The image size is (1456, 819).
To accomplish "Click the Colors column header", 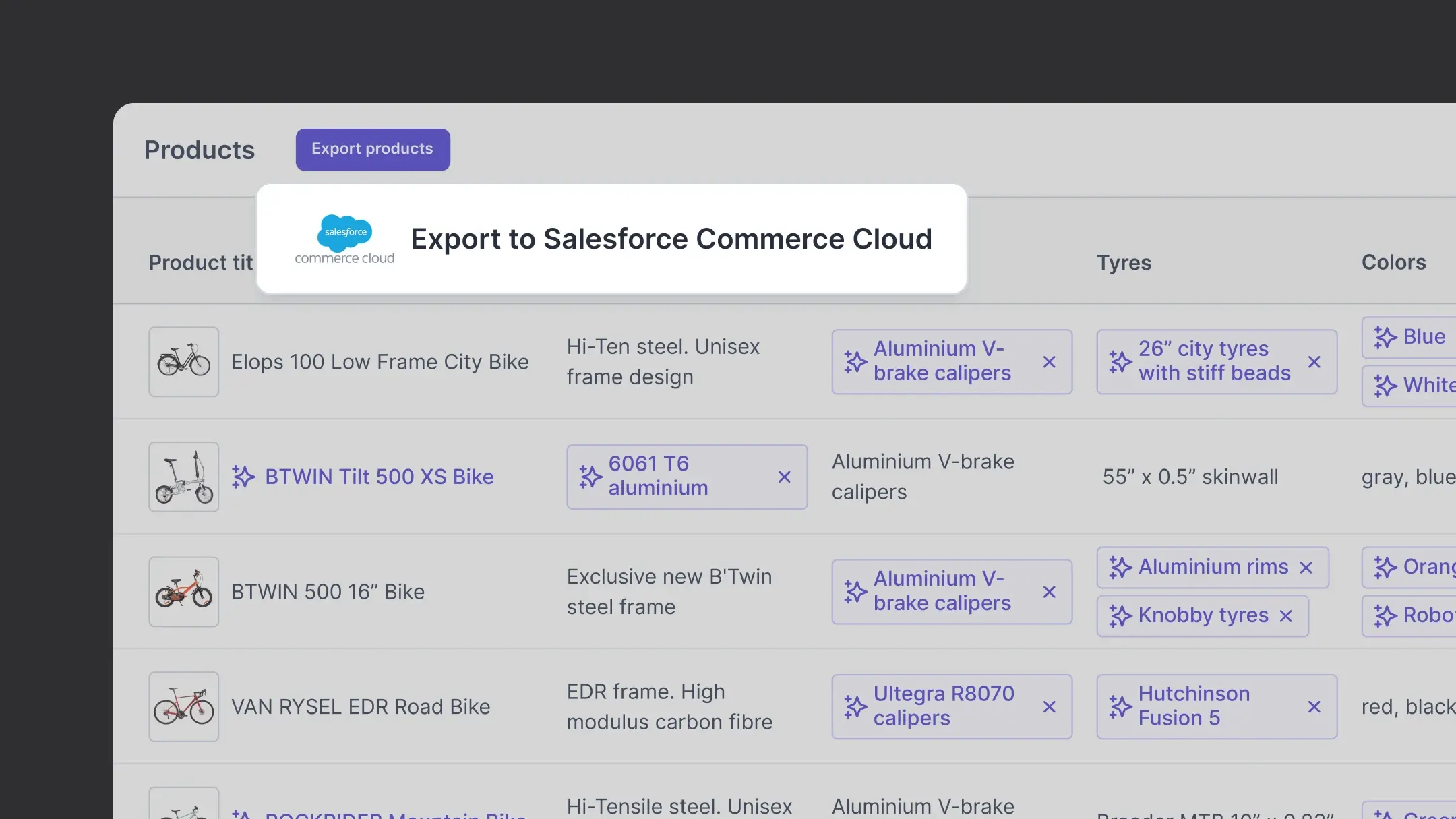I will coord(1393,262).
